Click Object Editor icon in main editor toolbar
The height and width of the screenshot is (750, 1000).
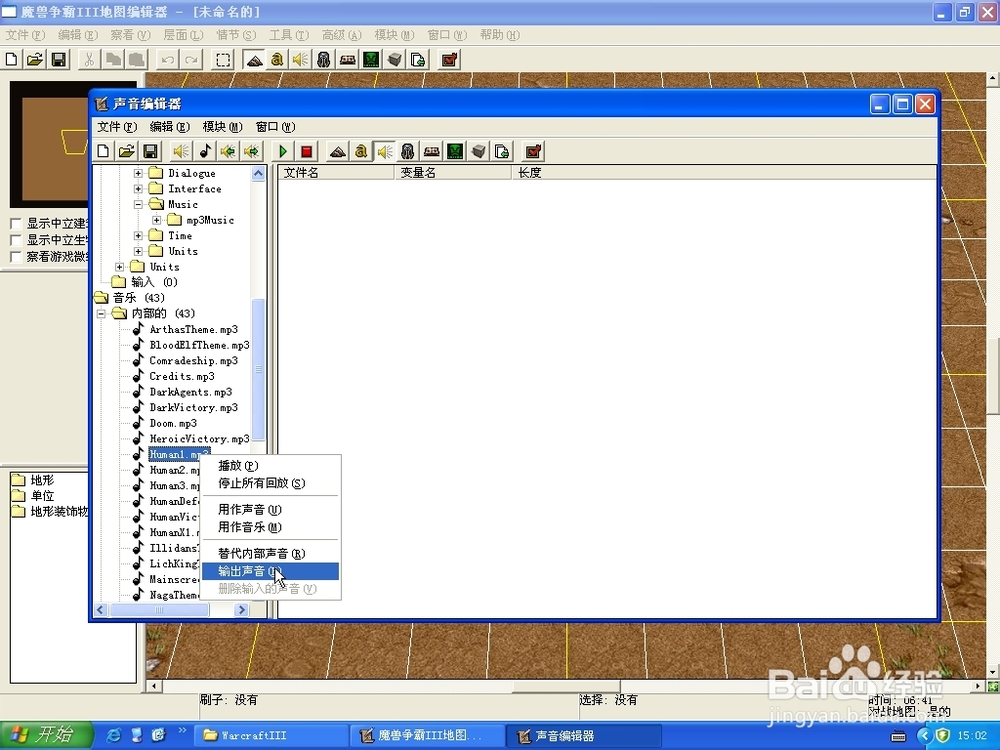tap(324, 60)
